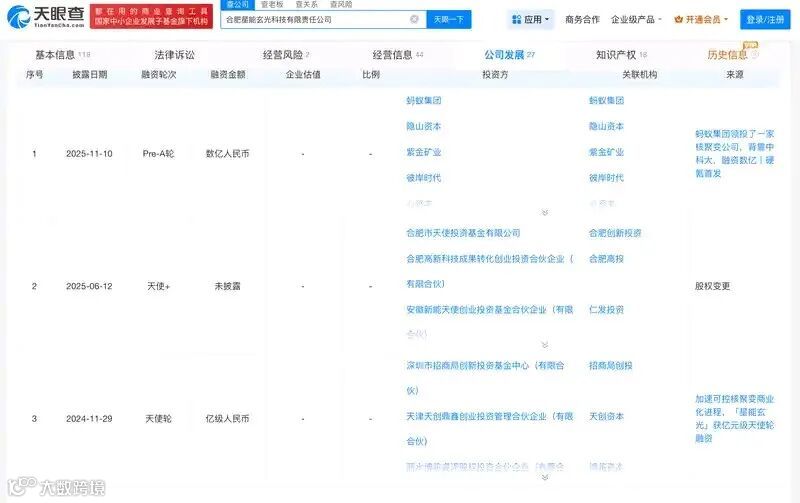Screen dimensions: 800x503
Task: Open 彼岸时代 in the 投资方 column
Action: (423, 178)
